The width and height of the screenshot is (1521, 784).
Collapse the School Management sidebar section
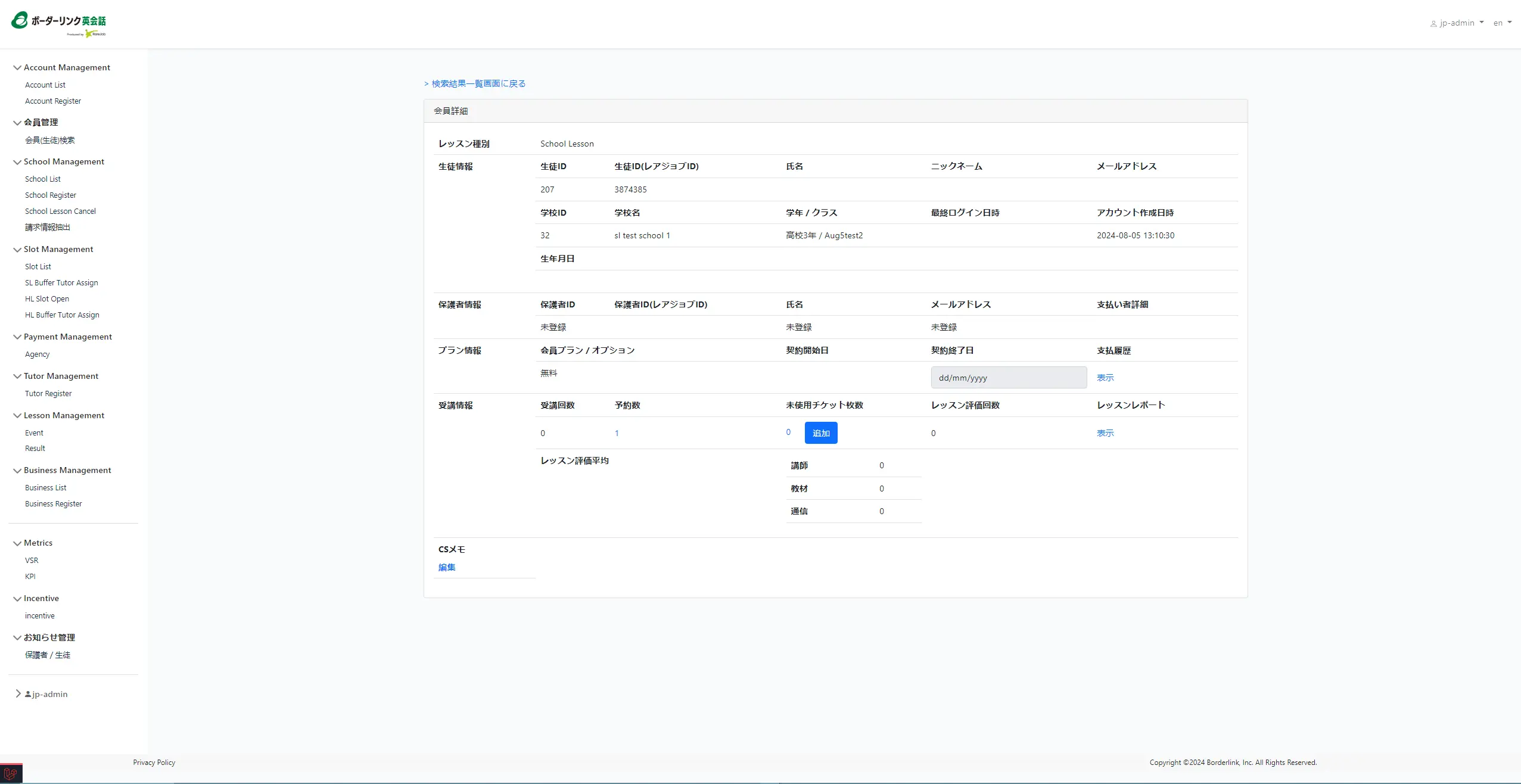[17, 162]
